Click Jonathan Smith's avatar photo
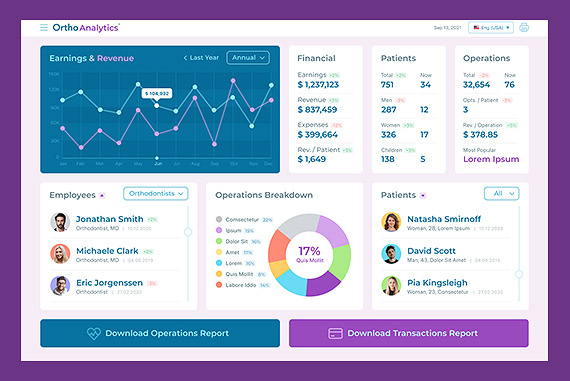The image size is (570, 381). pos(60,222)
